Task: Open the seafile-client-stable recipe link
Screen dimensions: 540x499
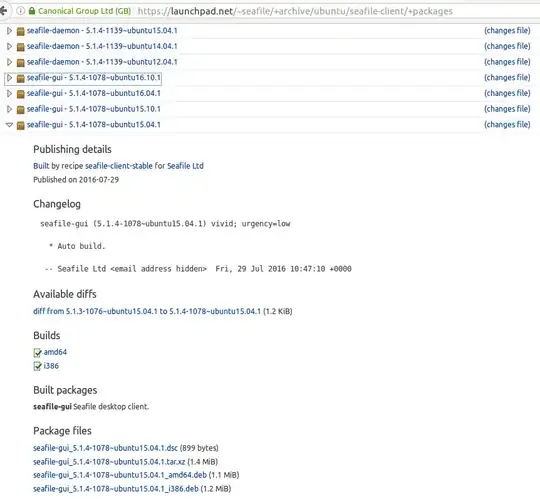Action: coord(119,166)
